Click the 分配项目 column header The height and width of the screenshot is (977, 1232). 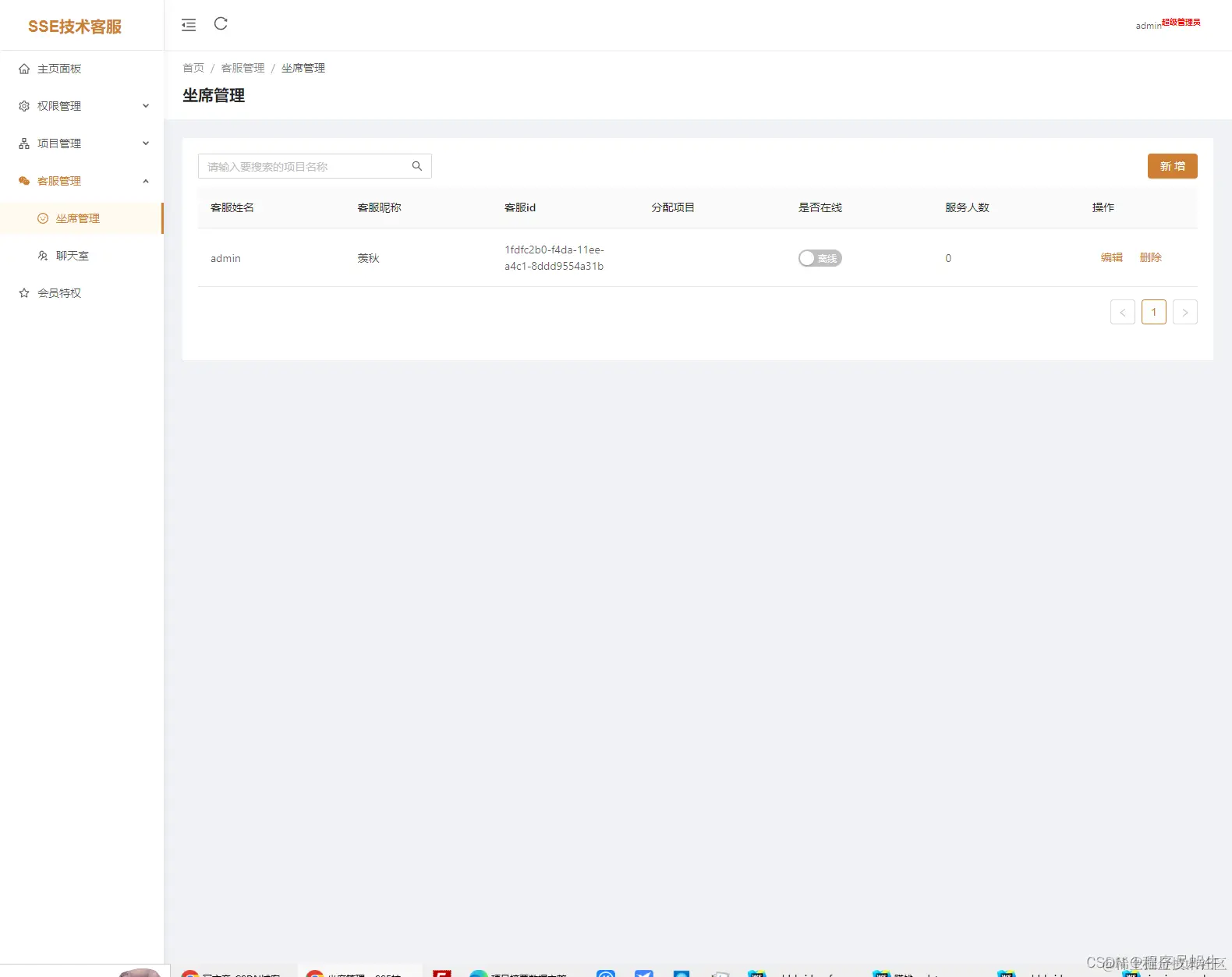pos(673,207)
